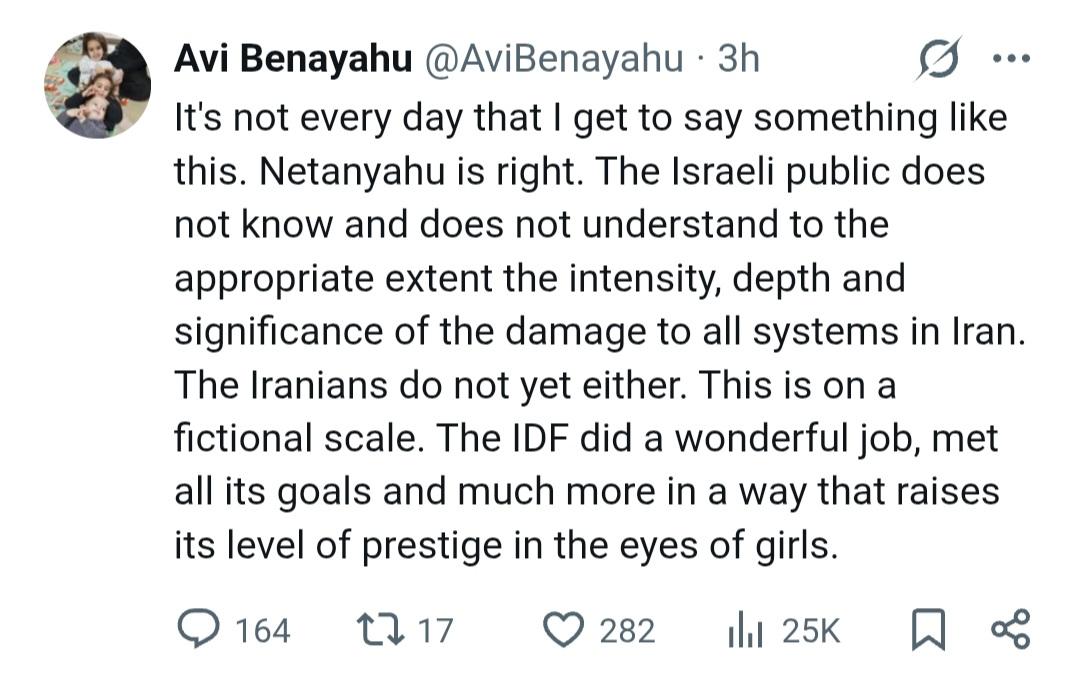Image resolution: width=1080 pixels, height=683 pixels.
Task: Open the three-dot more options menu
Action: [x=1009, y=59]
